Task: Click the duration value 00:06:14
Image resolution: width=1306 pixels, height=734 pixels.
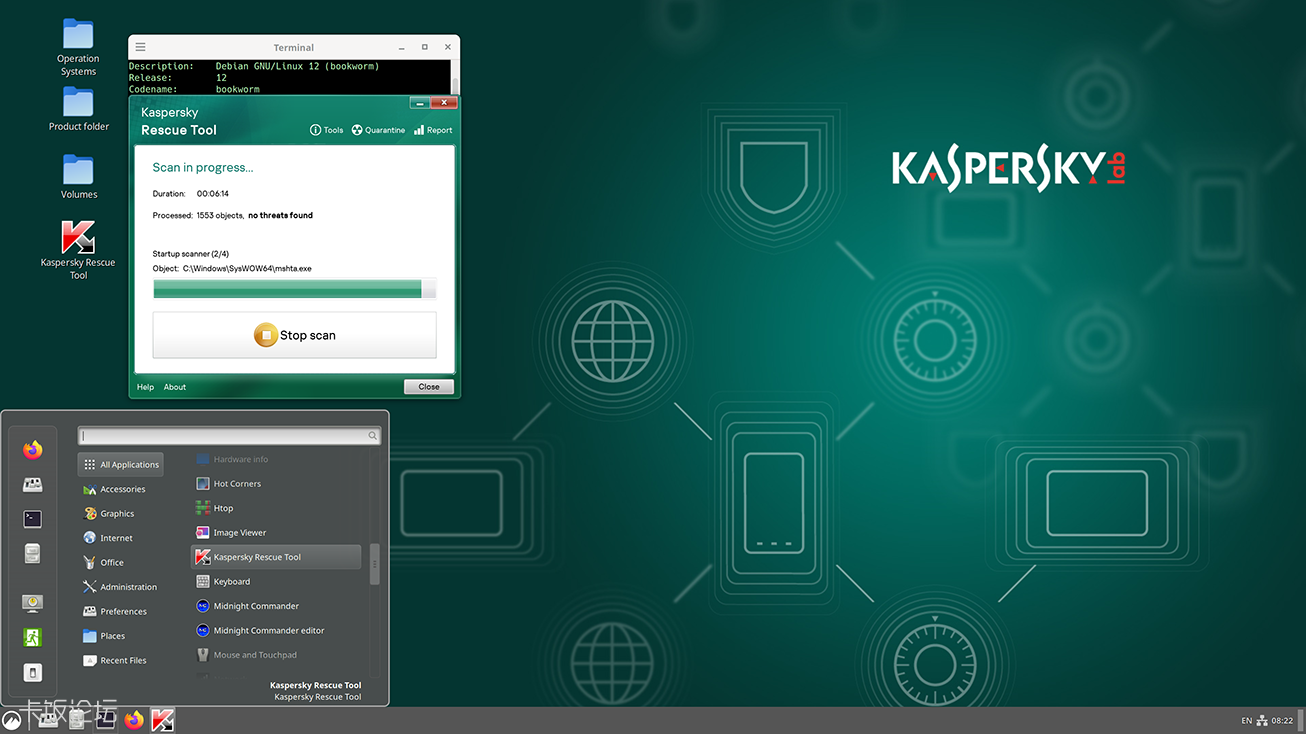Action: tap(213, 194)
